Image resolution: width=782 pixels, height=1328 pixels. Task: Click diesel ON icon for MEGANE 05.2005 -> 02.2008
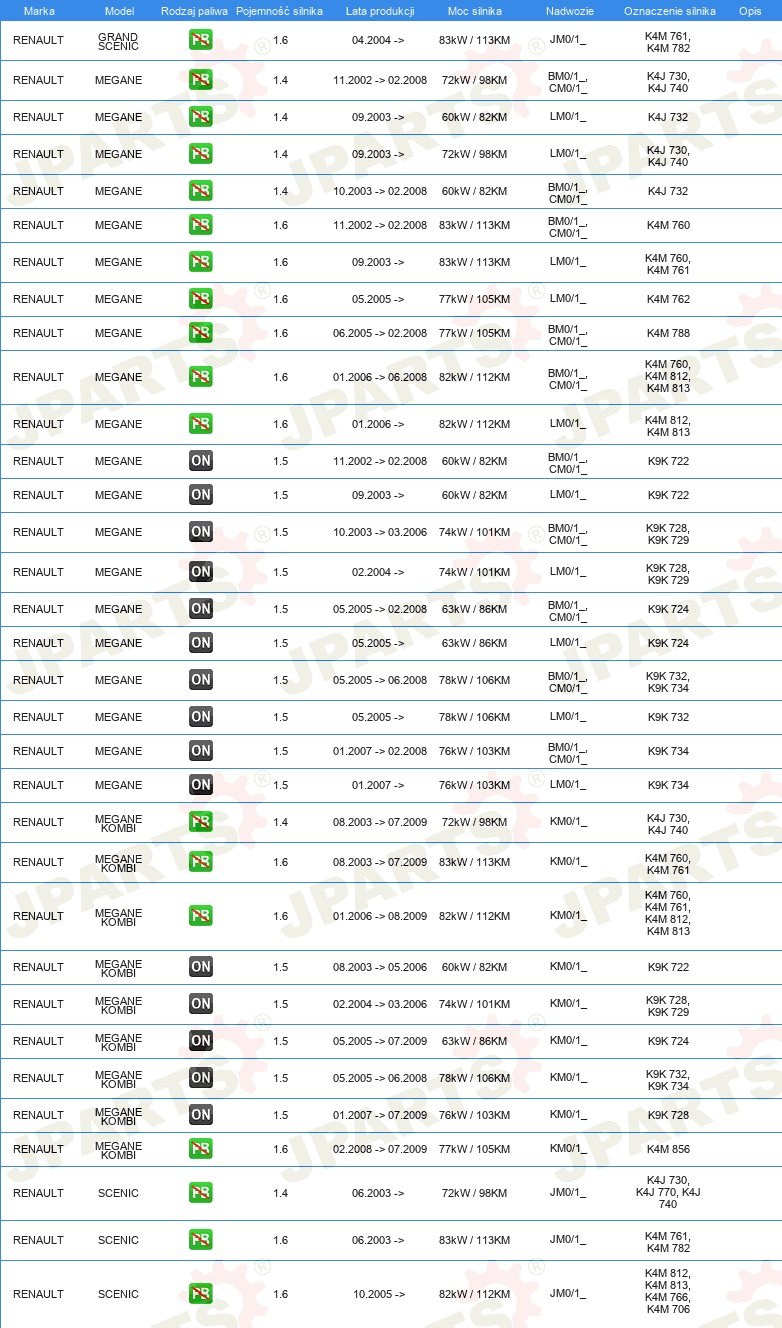click(x=201, y=609)
